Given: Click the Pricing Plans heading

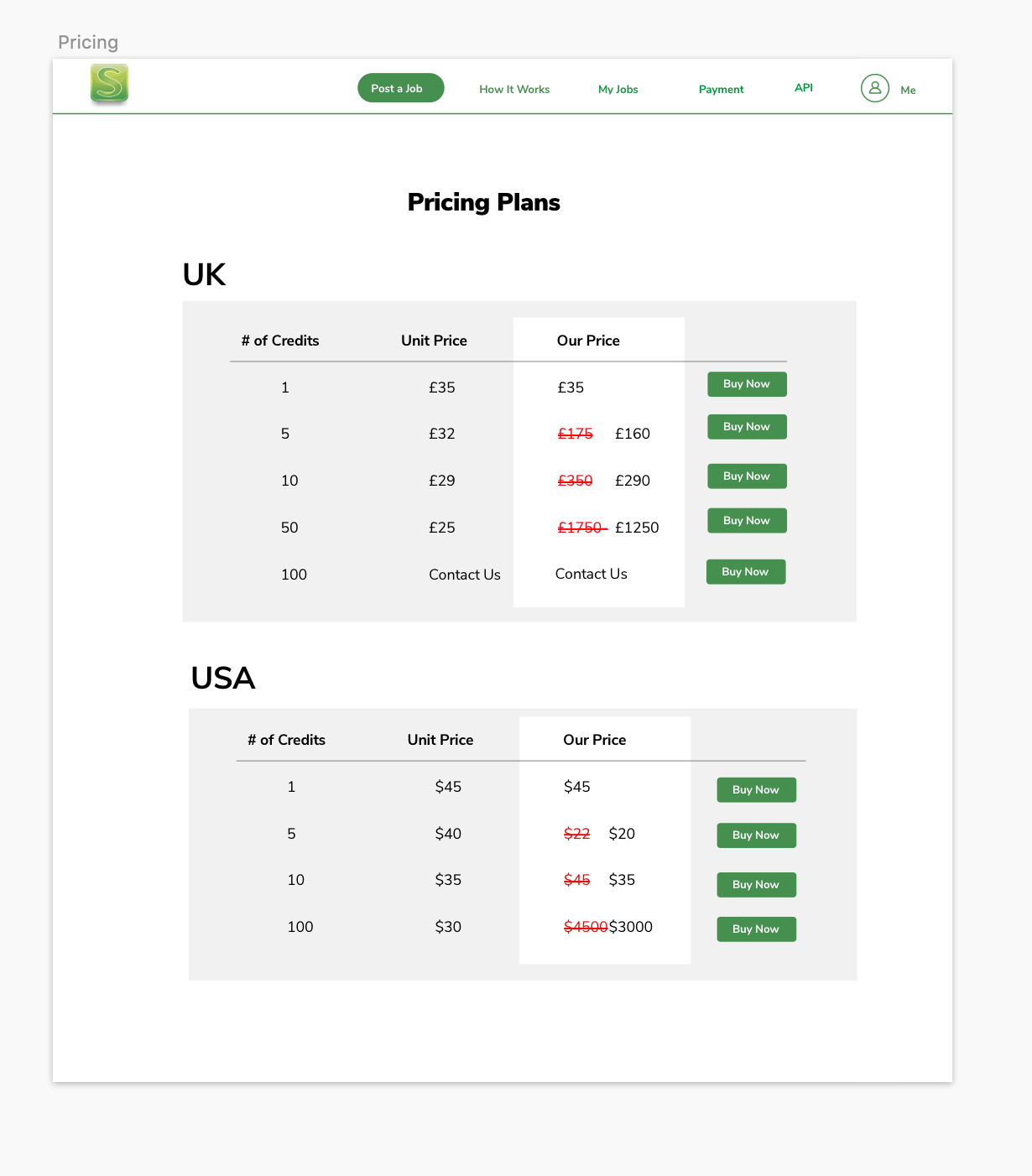Looking at the screenshot, I should pyautogui.click(x=483, y=202).
